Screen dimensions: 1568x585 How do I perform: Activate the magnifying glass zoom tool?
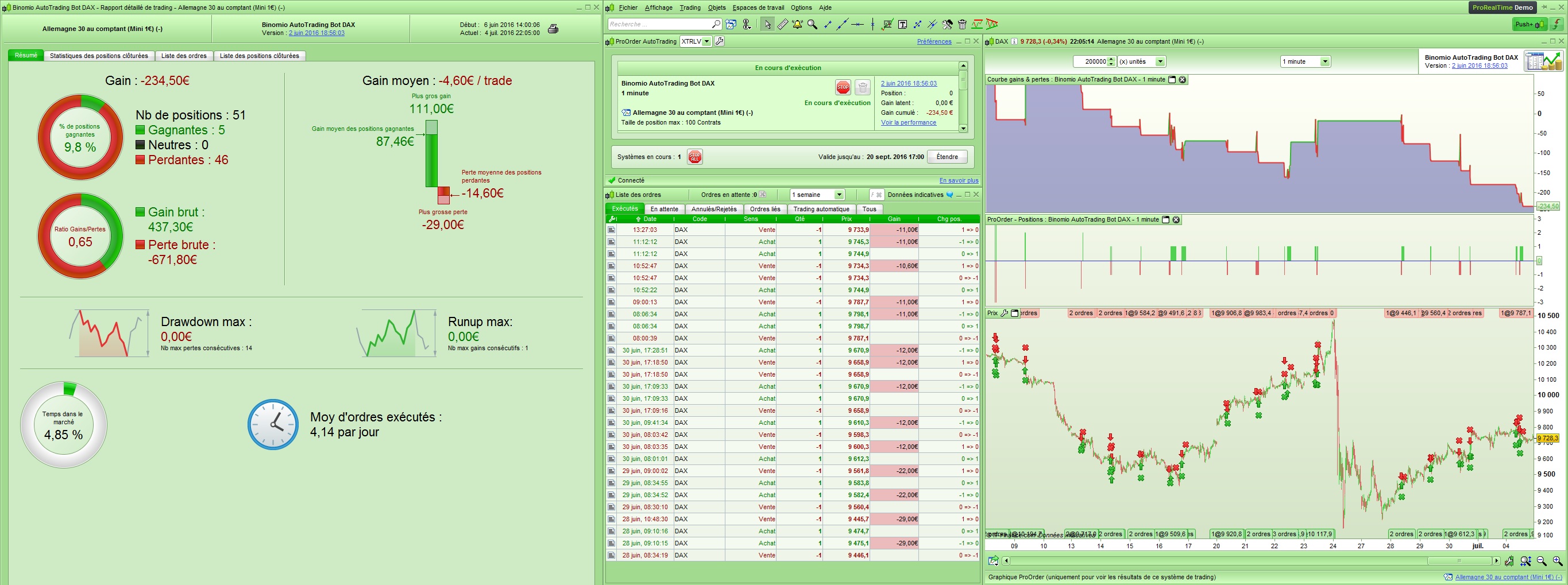click(x=812, y=24)
